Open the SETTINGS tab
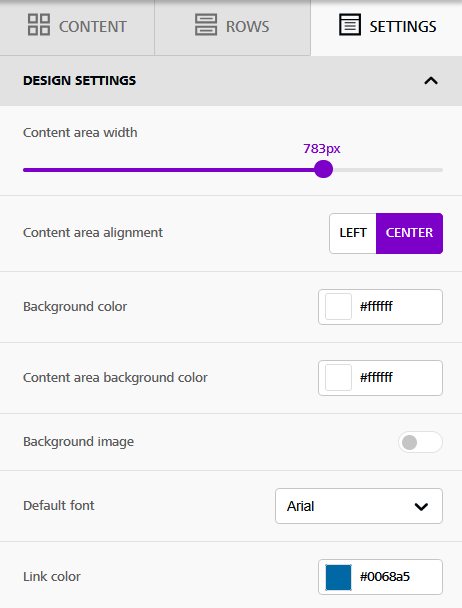The width and height of the screenshot is (462, 608). tap(386, 27)
